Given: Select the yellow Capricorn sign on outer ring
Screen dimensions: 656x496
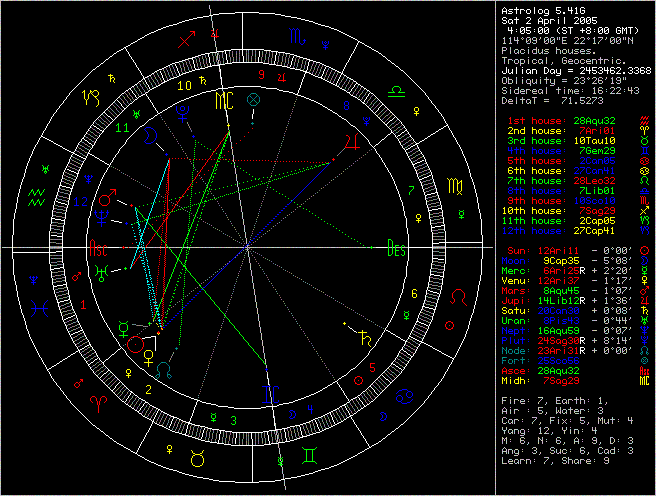Looking at the screenshot, I should (93, 97).
